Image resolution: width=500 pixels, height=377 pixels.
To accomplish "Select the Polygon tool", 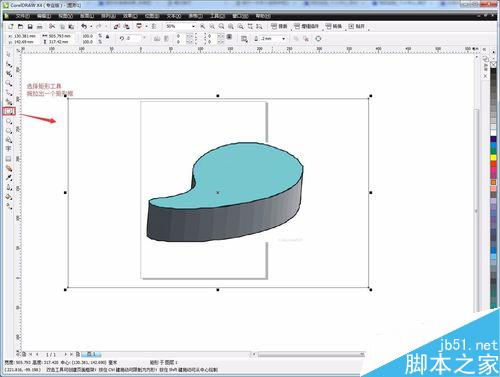I will coord(9,130).
